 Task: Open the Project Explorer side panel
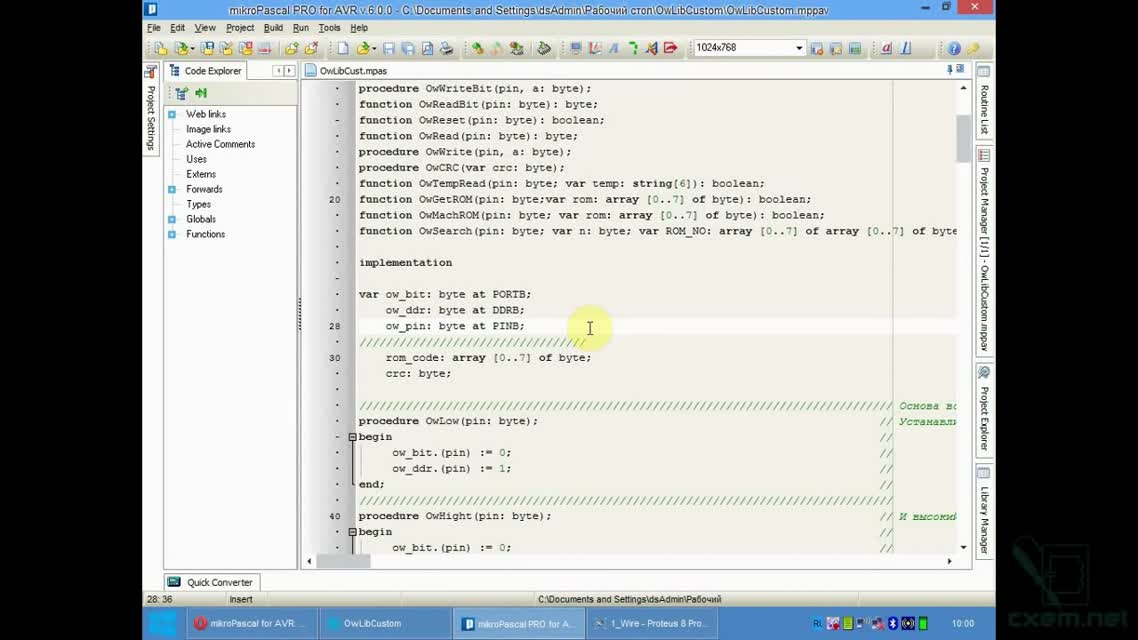pyautogui.click(x=984, y=410)
